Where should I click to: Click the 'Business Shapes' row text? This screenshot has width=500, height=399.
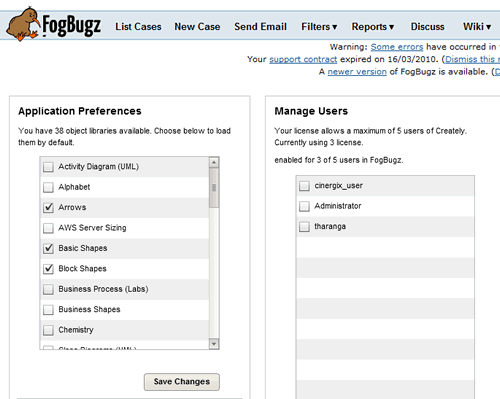click(89, 310)
